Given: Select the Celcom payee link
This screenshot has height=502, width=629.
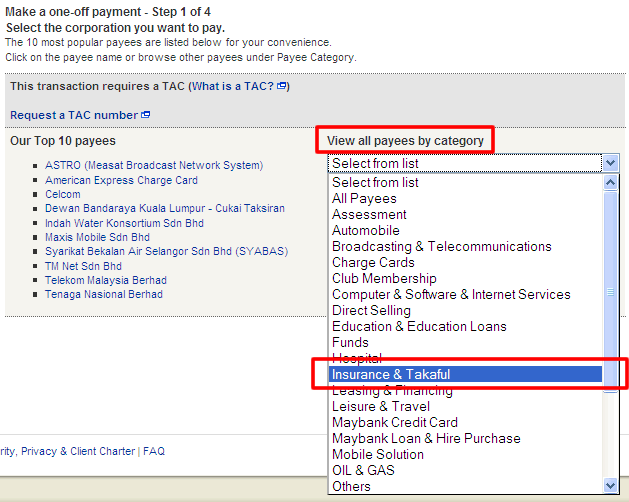Looking at the screenshot, I should [63, 194].
